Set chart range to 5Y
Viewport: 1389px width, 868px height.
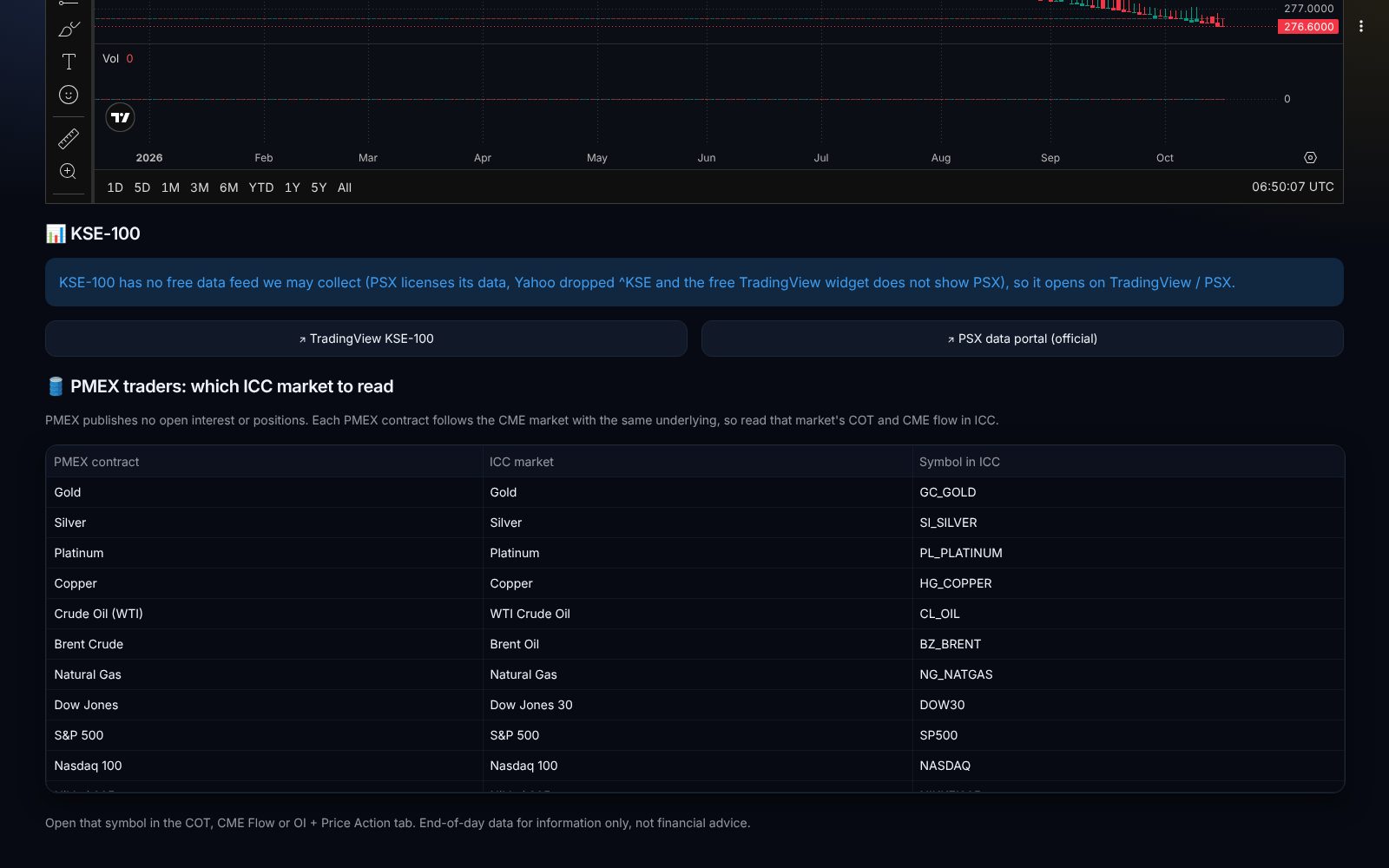pyautogui.click(x=319, y=187)
